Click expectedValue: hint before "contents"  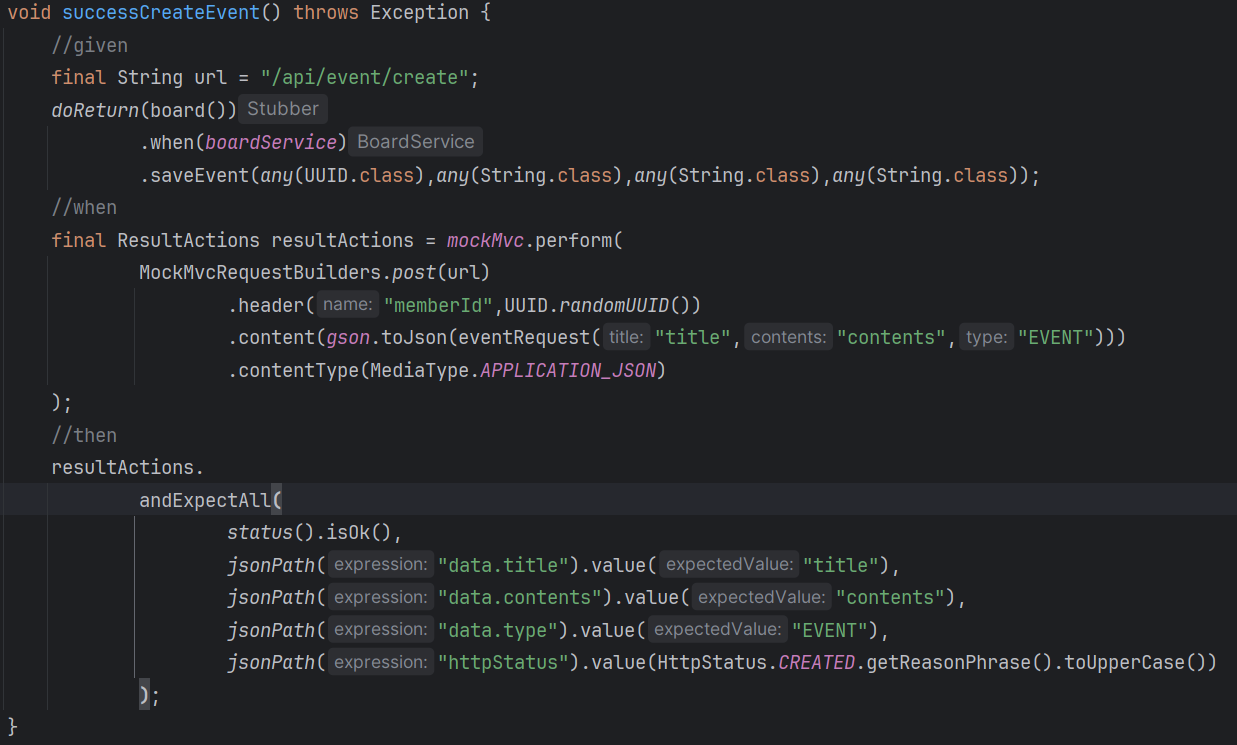[x=761, y=597]
